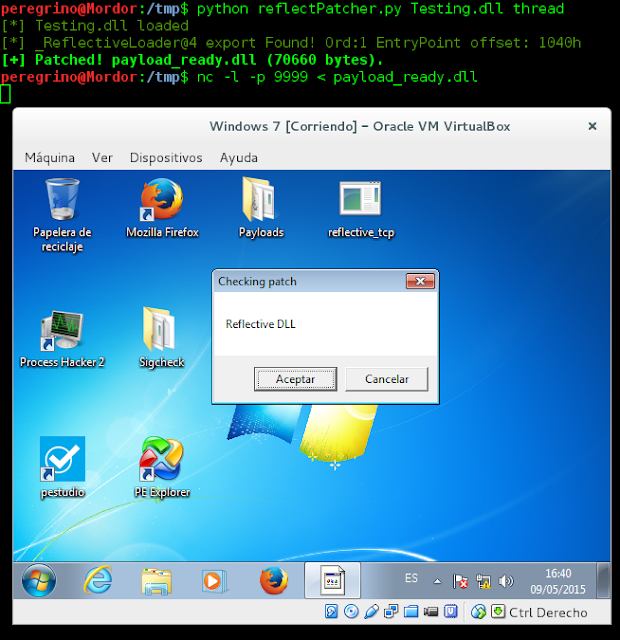
Task: Open Windows Media Player from the taskbar
Action: click(x=214, y=580)
